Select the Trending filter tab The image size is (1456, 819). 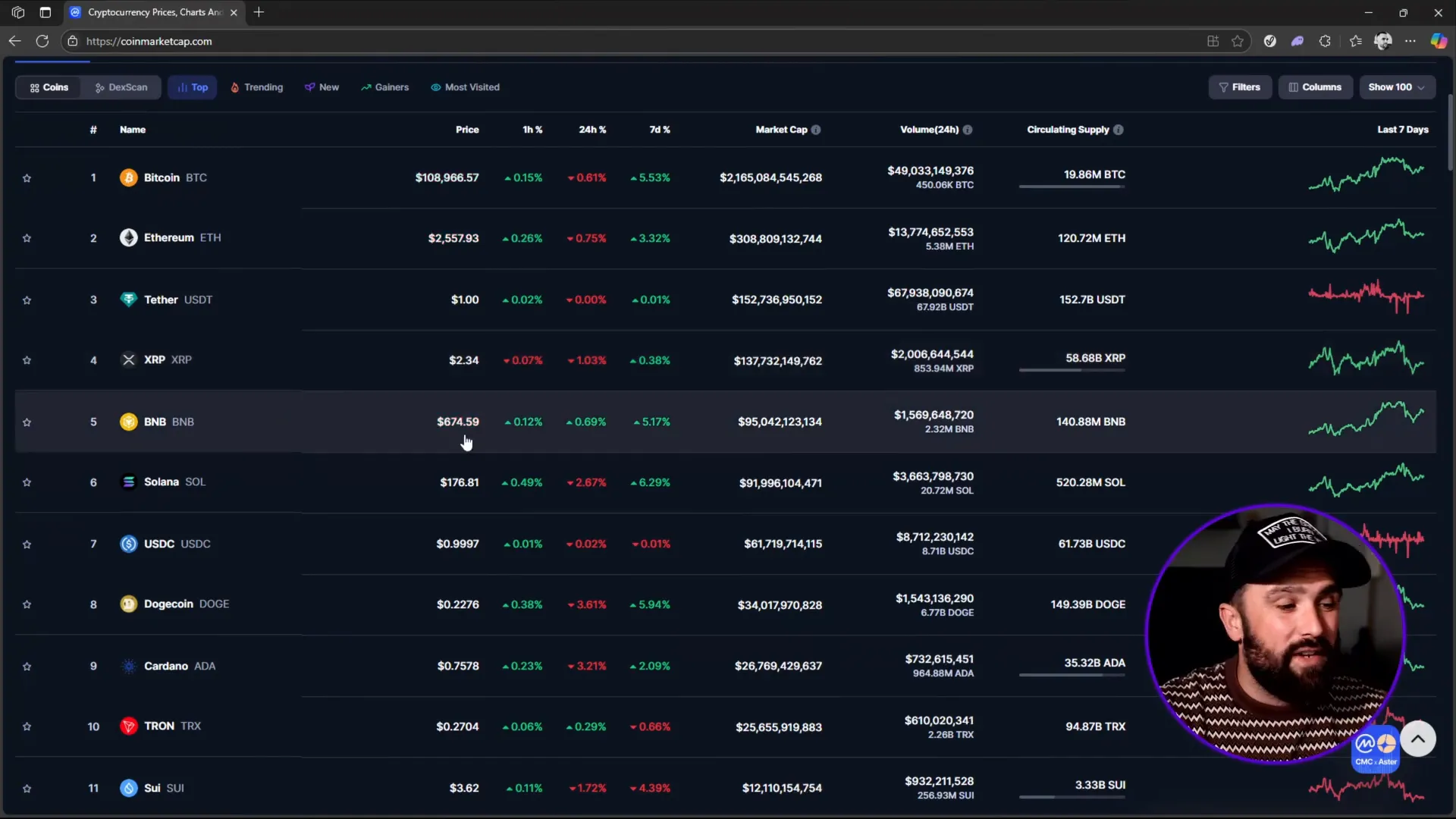coord(257,87)
